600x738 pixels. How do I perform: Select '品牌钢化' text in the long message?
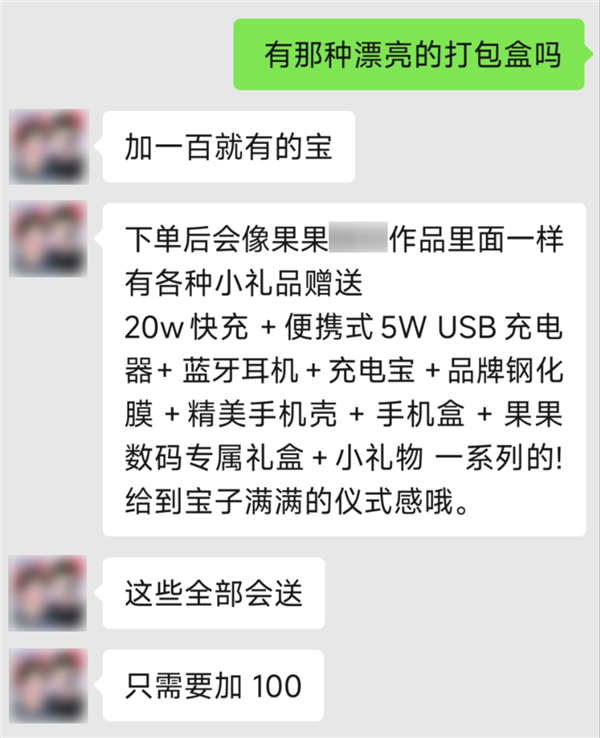505,370
